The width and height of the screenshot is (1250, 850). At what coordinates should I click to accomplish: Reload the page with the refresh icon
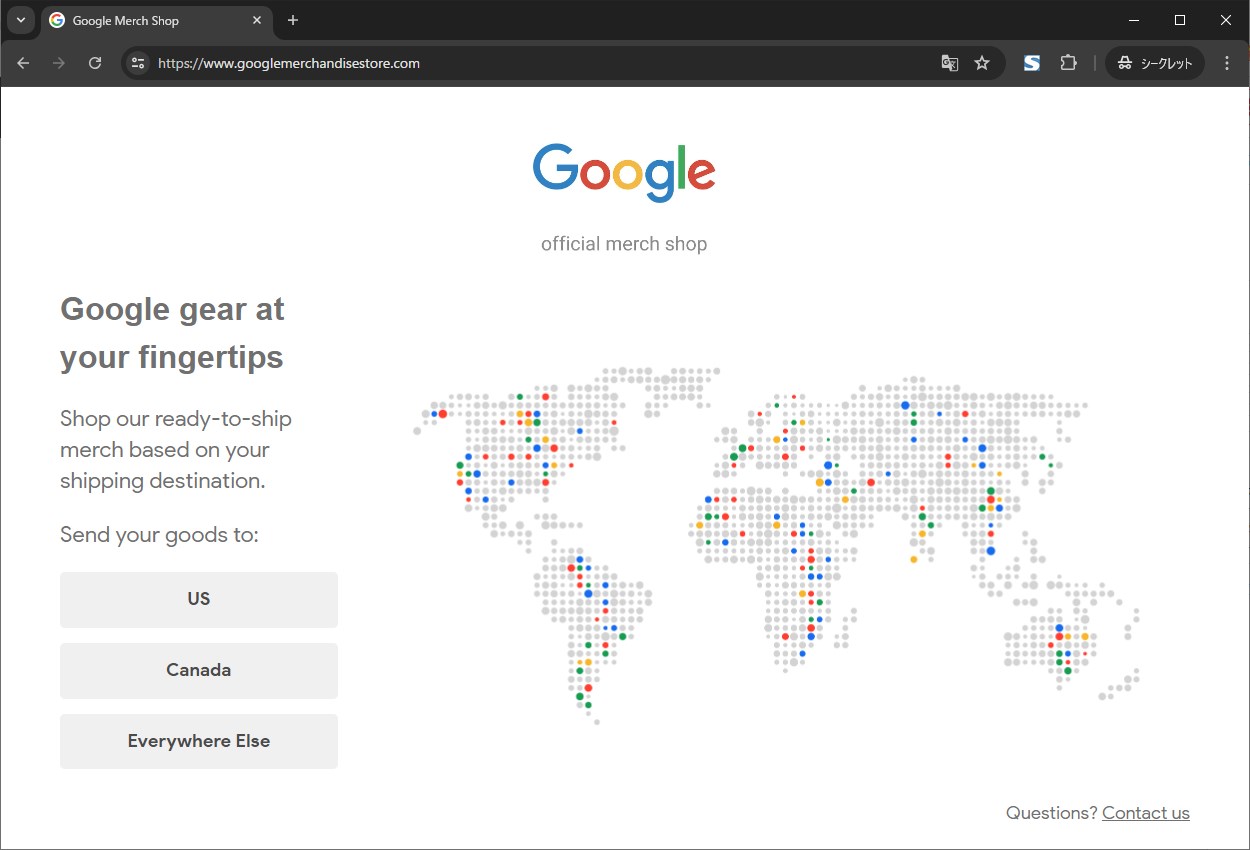tap(95, 63)
